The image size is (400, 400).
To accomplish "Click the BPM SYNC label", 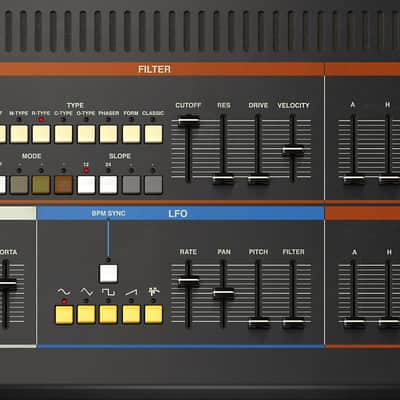I will [x=108, y=213].
